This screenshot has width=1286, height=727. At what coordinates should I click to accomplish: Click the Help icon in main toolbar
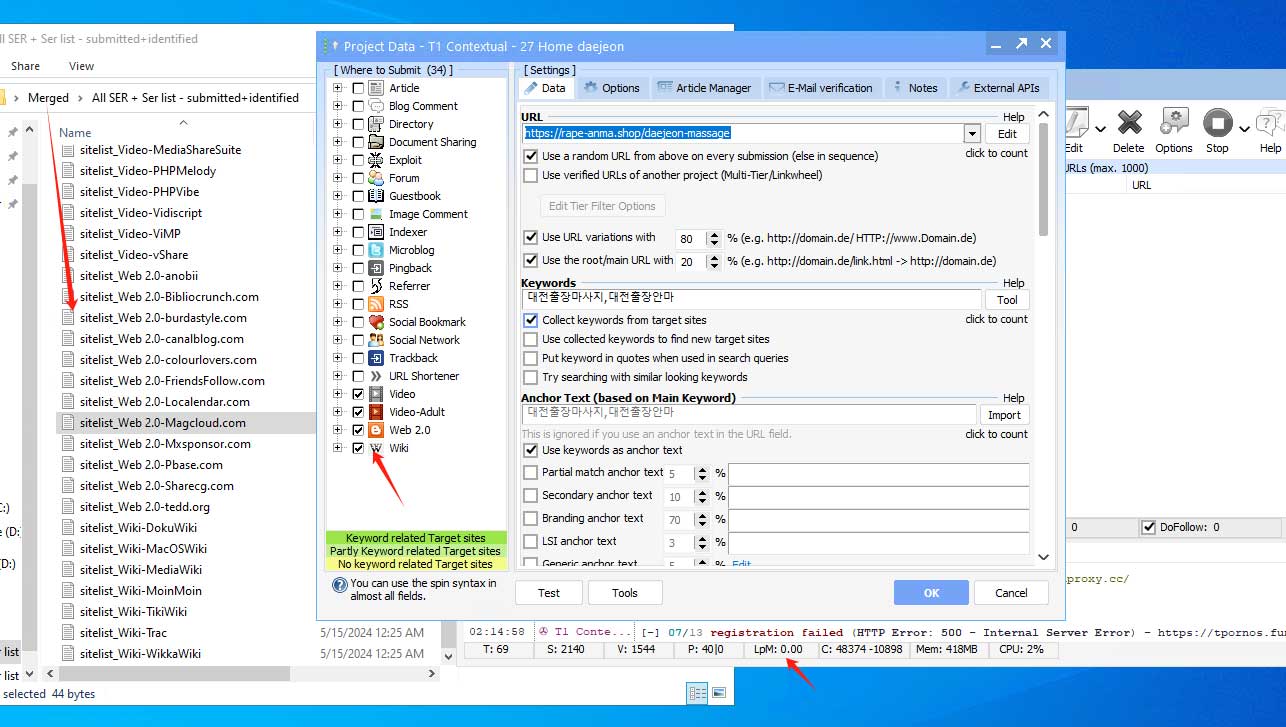pos(1270,124)
